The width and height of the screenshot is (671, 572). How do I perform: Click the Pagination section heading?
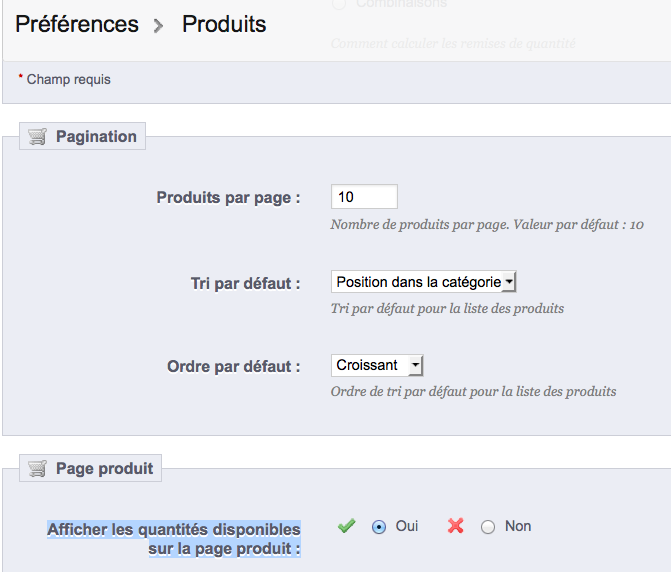[96, 137]
